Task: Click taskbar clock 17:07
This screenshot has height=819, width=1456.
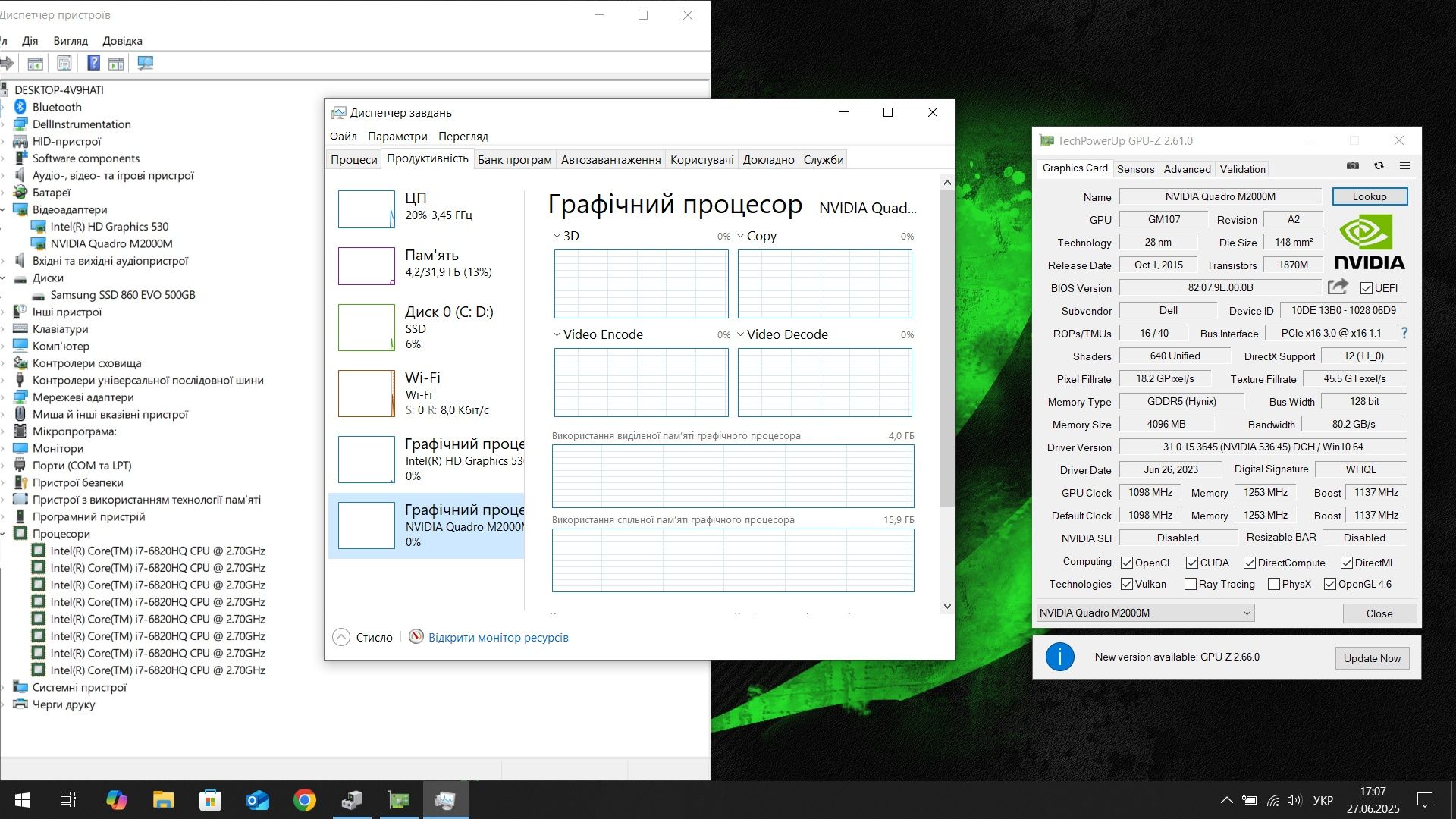Action: pos(1373,792)
